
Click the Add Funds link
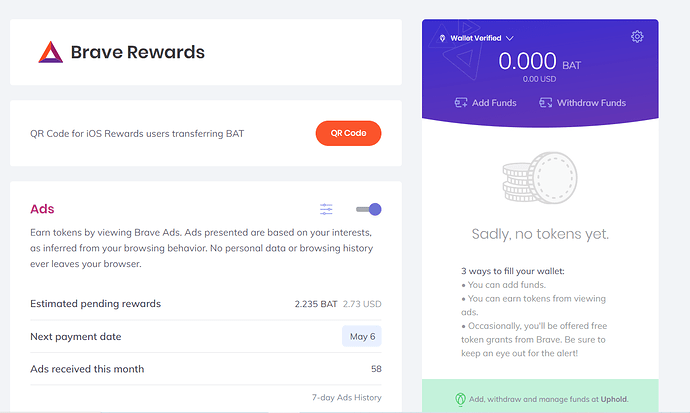coord(496,102)
